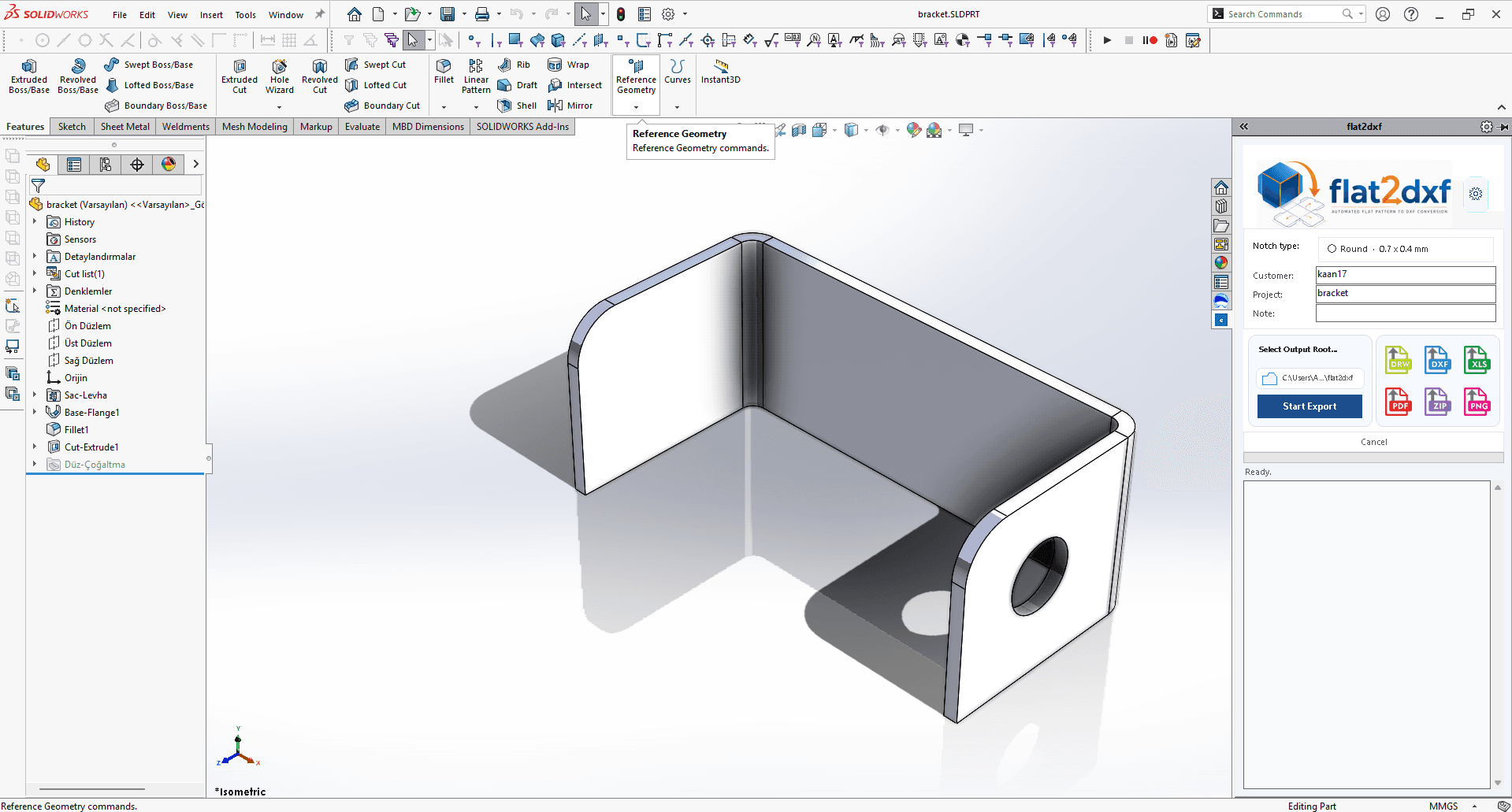Viewport: 1512px width, 812px height.
Task: Switch to the SOLIDWORKS Add-Ins tab
Action: [x=522, y=127]
